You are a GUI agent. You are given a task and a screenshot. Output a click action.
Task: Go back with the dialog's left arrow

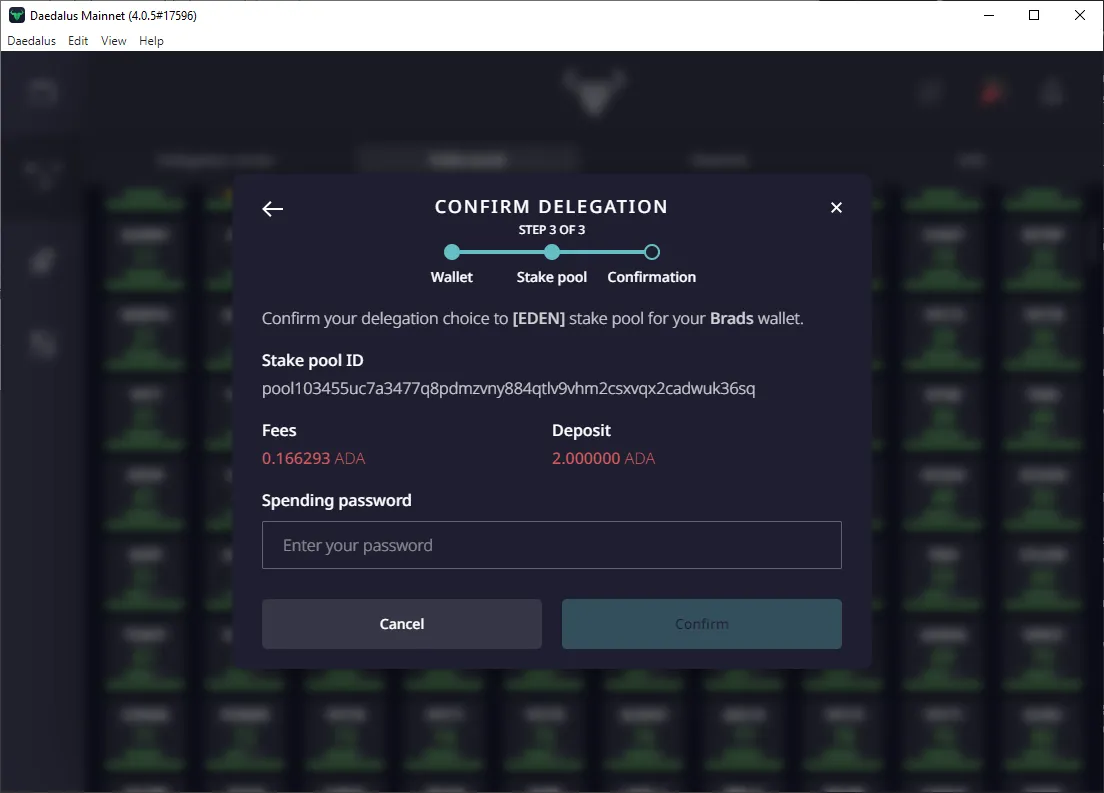point(272,208)
